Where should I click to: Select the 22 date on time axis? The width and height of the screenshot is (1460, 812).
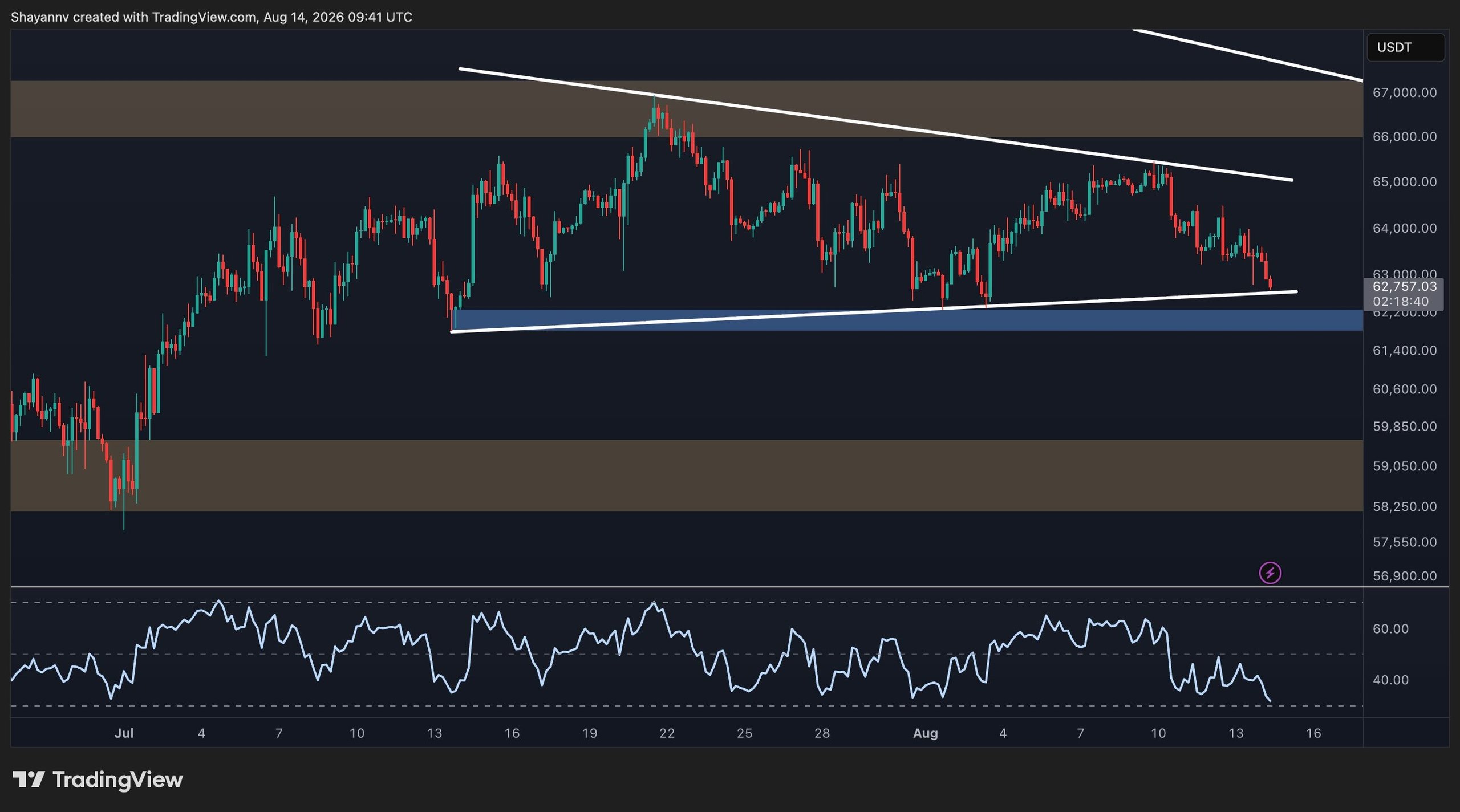[x=667, y=733]
